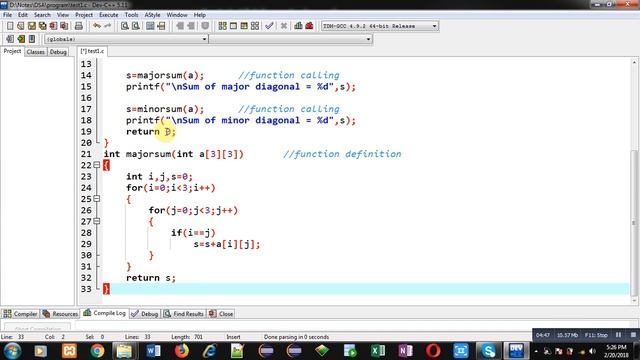The height and width of the screenshot is (360, 640).
Task: Open the Find Results bottom tab
Action: pos(184,314)
